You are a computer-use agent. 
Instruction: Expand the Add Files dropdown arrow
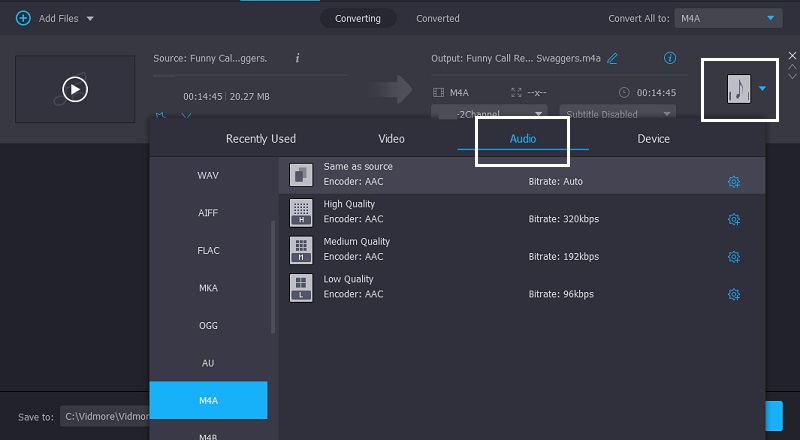pyautogui.click(x=90, y=18)
